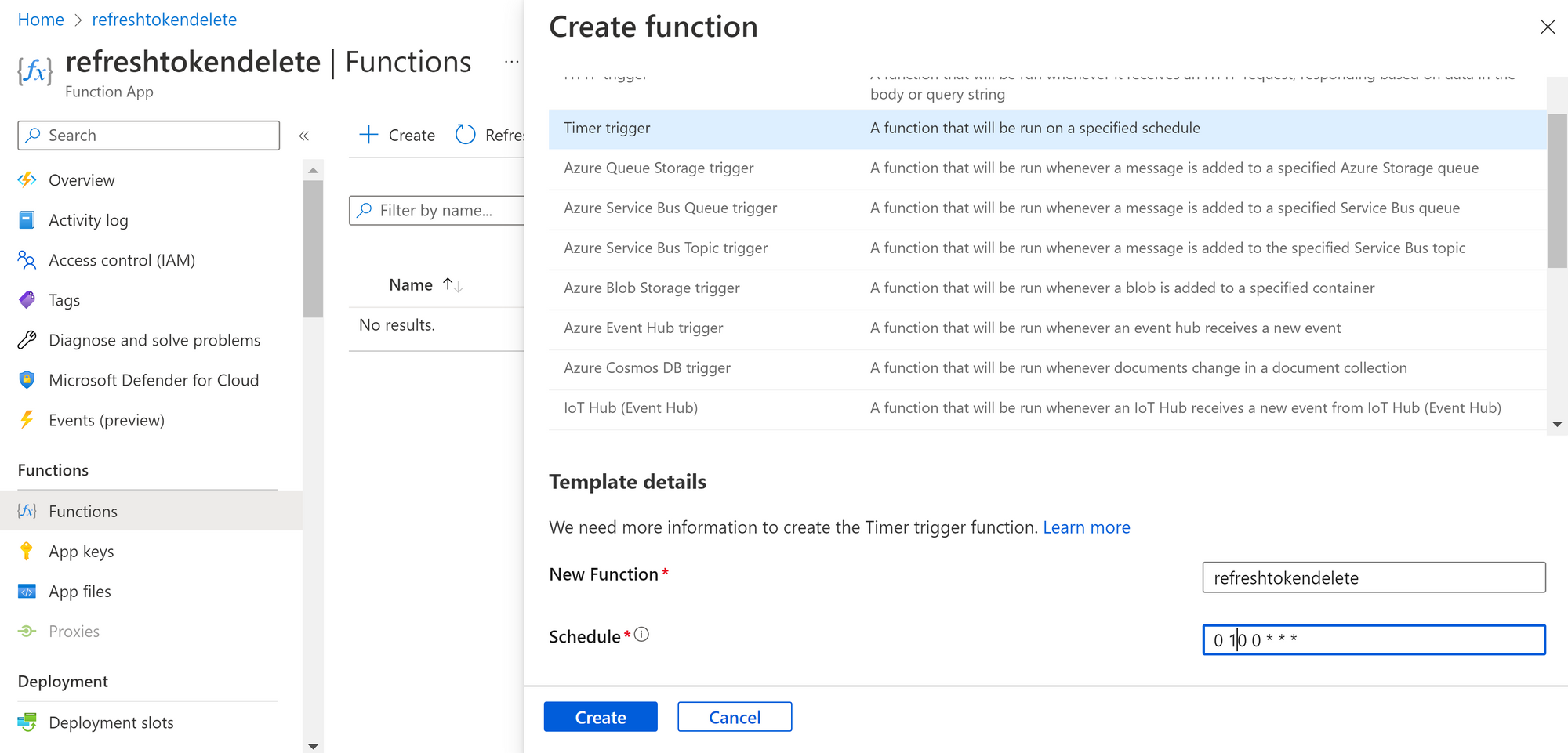Click the Functions fx sidebar icon

pyautogui.click(x=27, y=511)
